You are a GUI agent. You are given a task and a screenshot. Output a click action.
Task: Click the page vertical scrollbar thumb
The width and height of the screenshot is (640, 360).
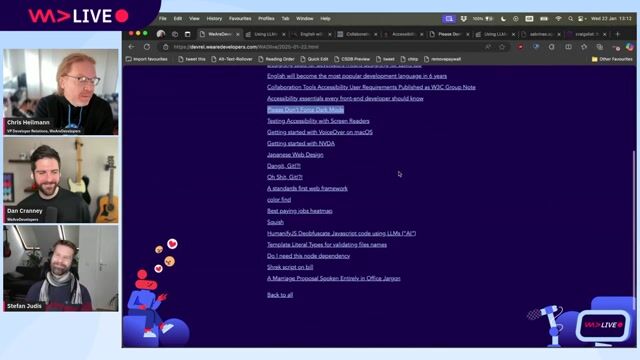pyautogui.click(x=634, y=230)
